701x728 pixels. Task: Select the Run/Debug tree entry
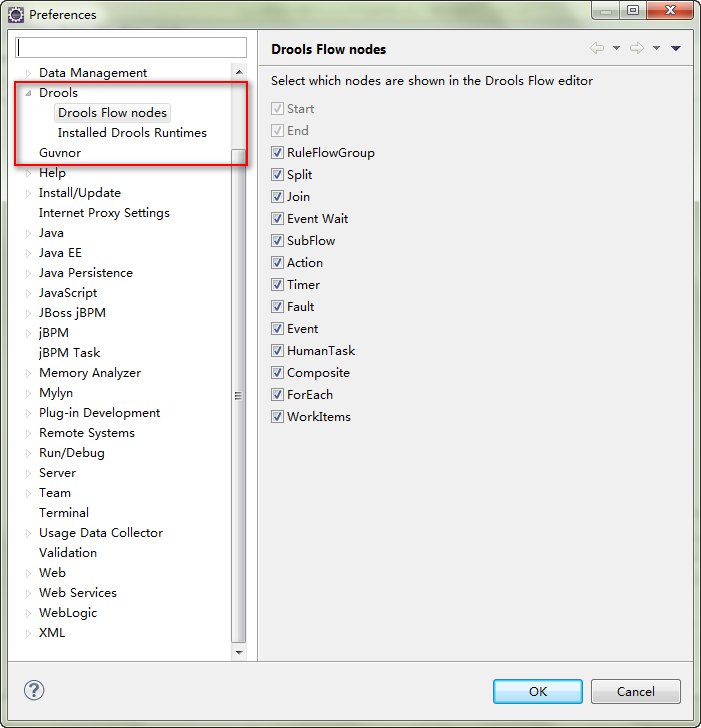point(71,453)
